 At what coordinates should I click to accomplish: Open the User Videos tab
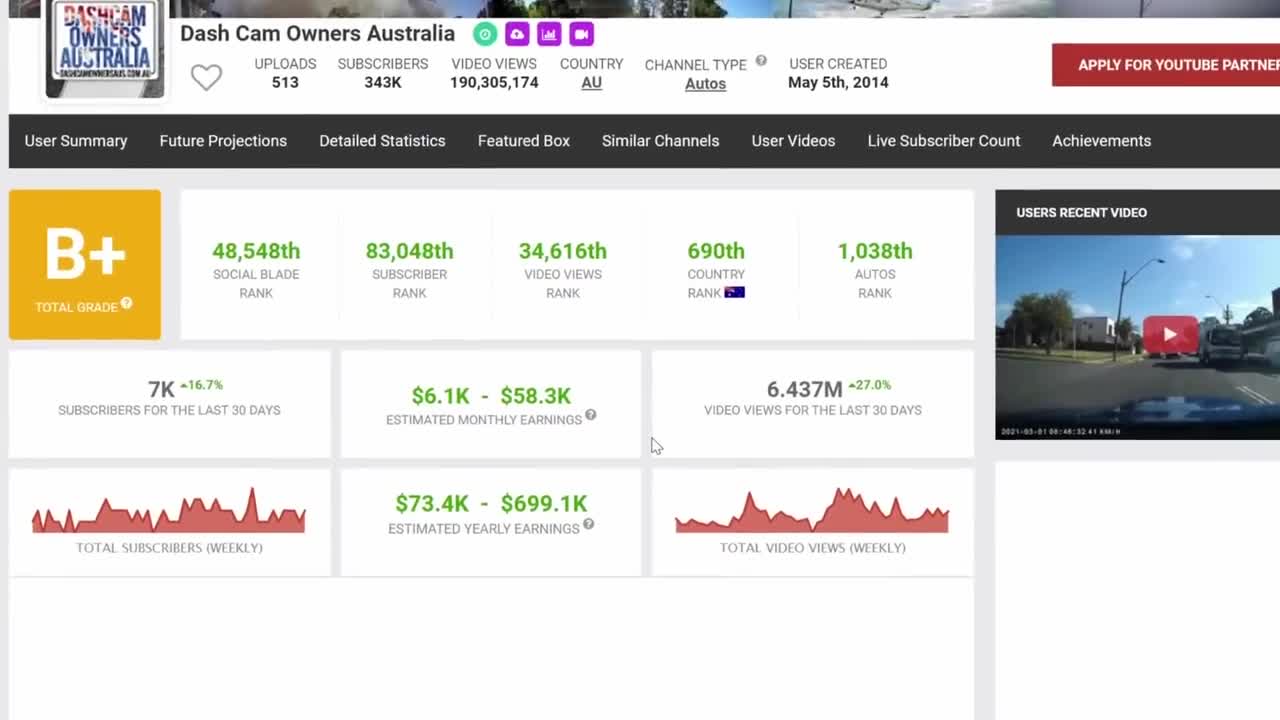pyautogui.click(x=793, y=141)
